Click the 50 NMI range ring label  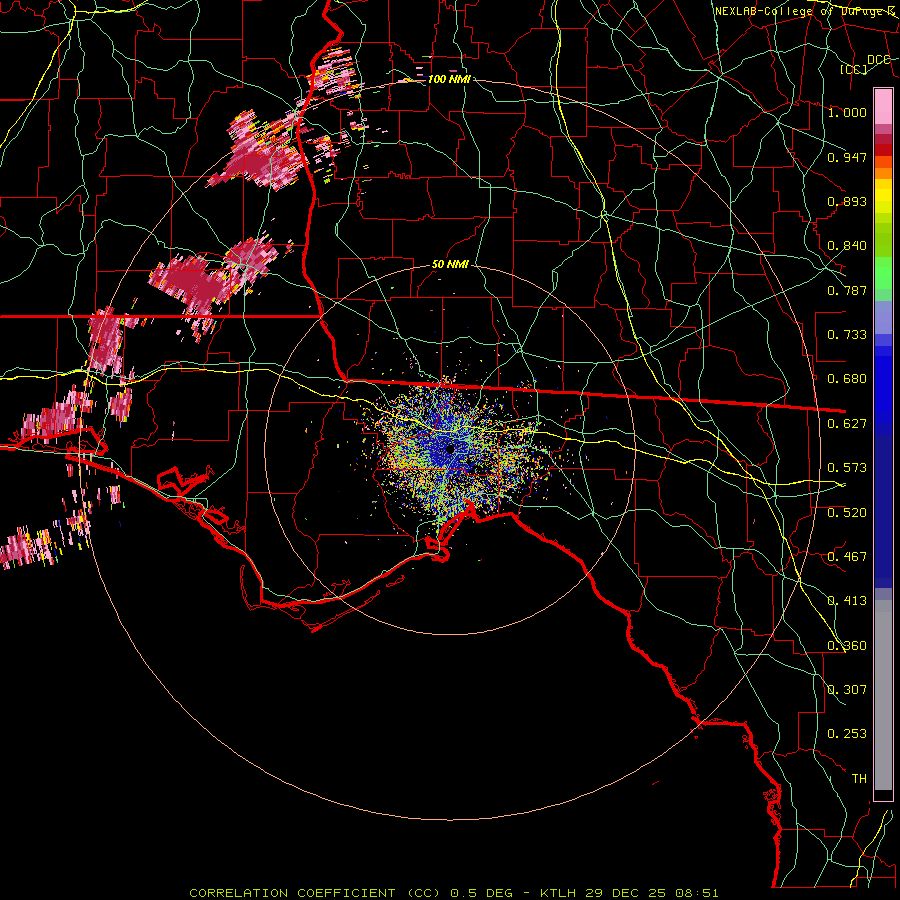(x=450, y=264)
